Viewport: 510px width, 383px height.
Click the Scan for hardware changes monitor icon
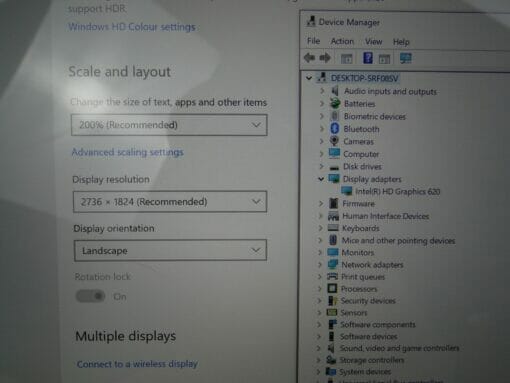click(x=406, y=58)
